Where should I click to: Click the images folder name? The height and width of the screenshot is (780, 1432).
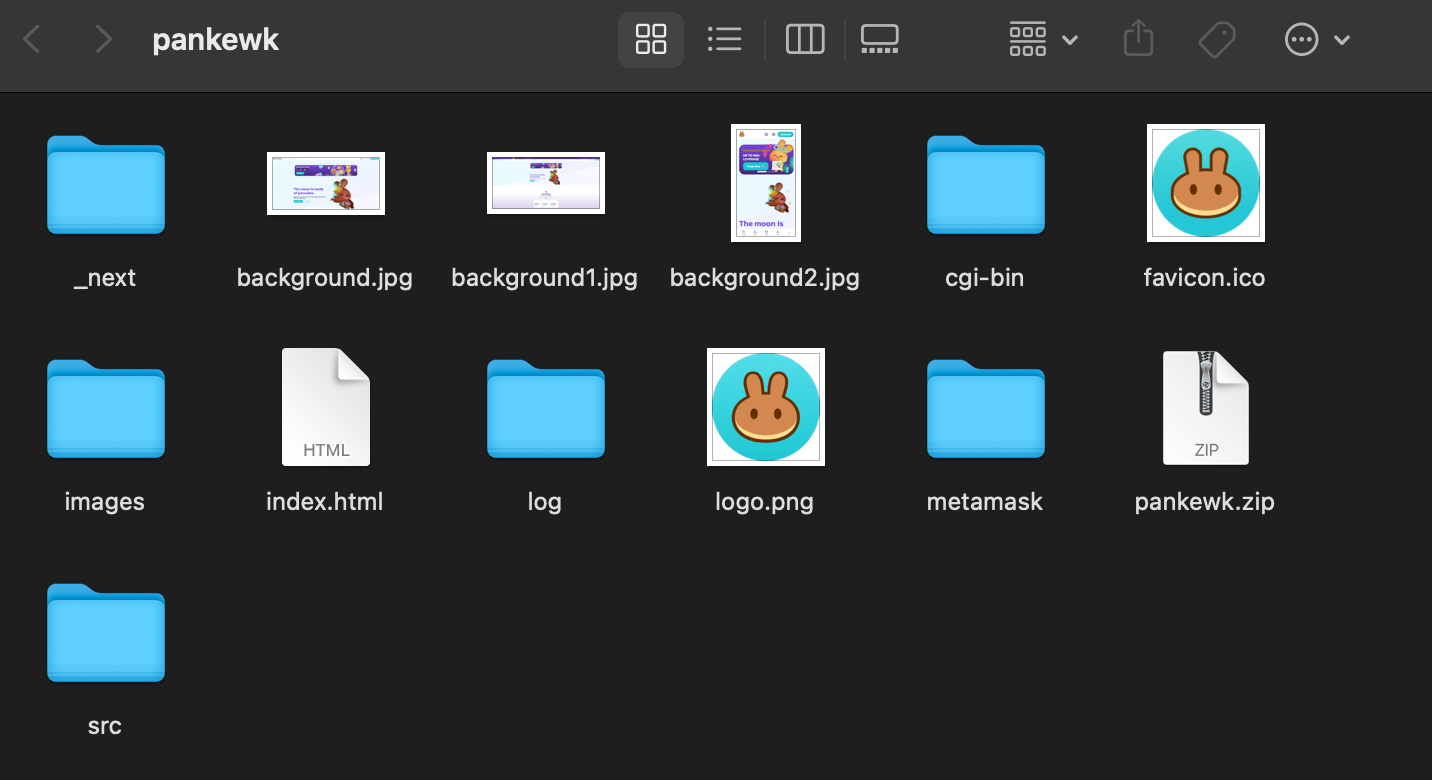tap(105, 502)
